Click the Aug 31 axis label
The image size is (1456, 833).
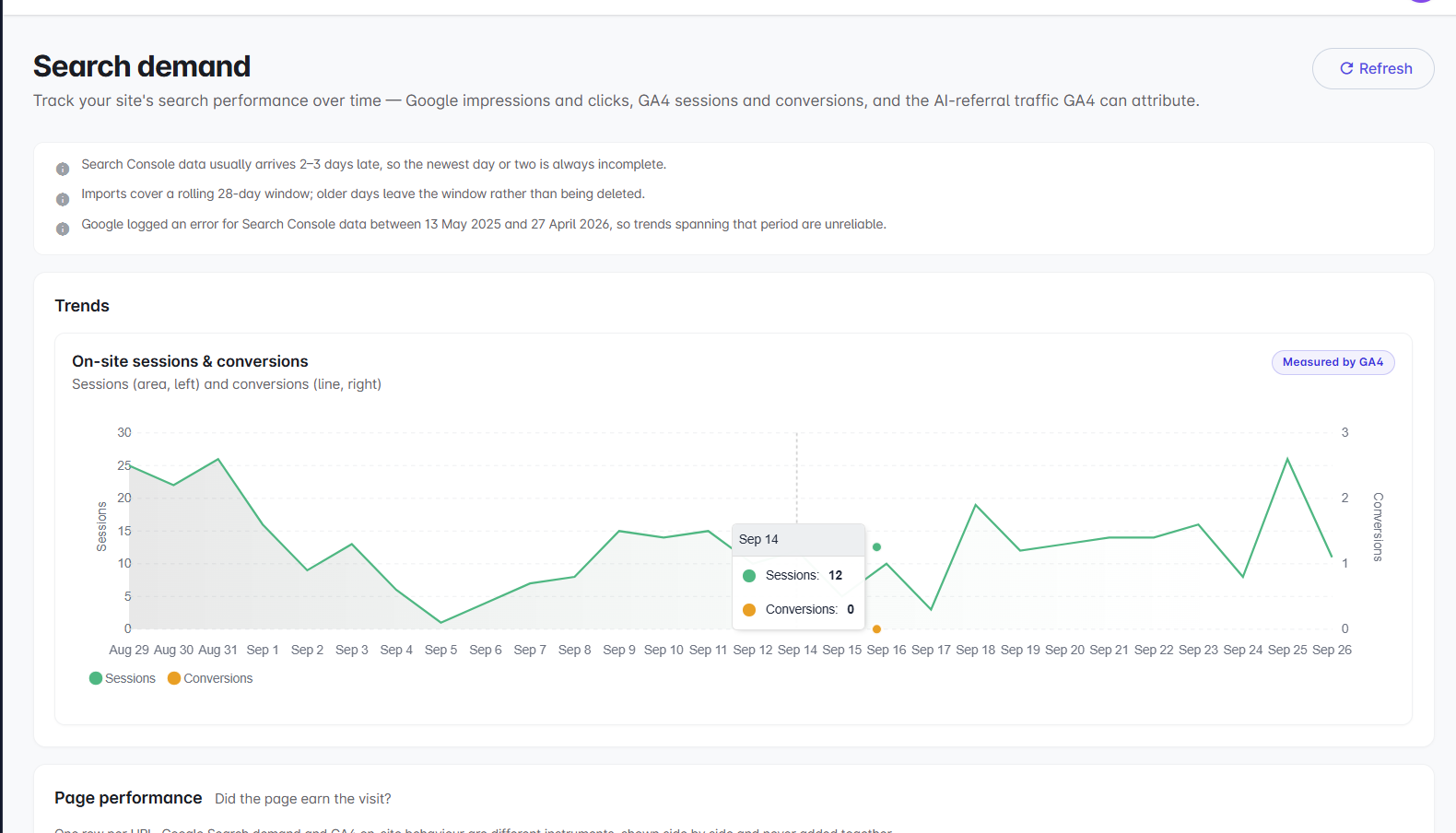[217, 650]
